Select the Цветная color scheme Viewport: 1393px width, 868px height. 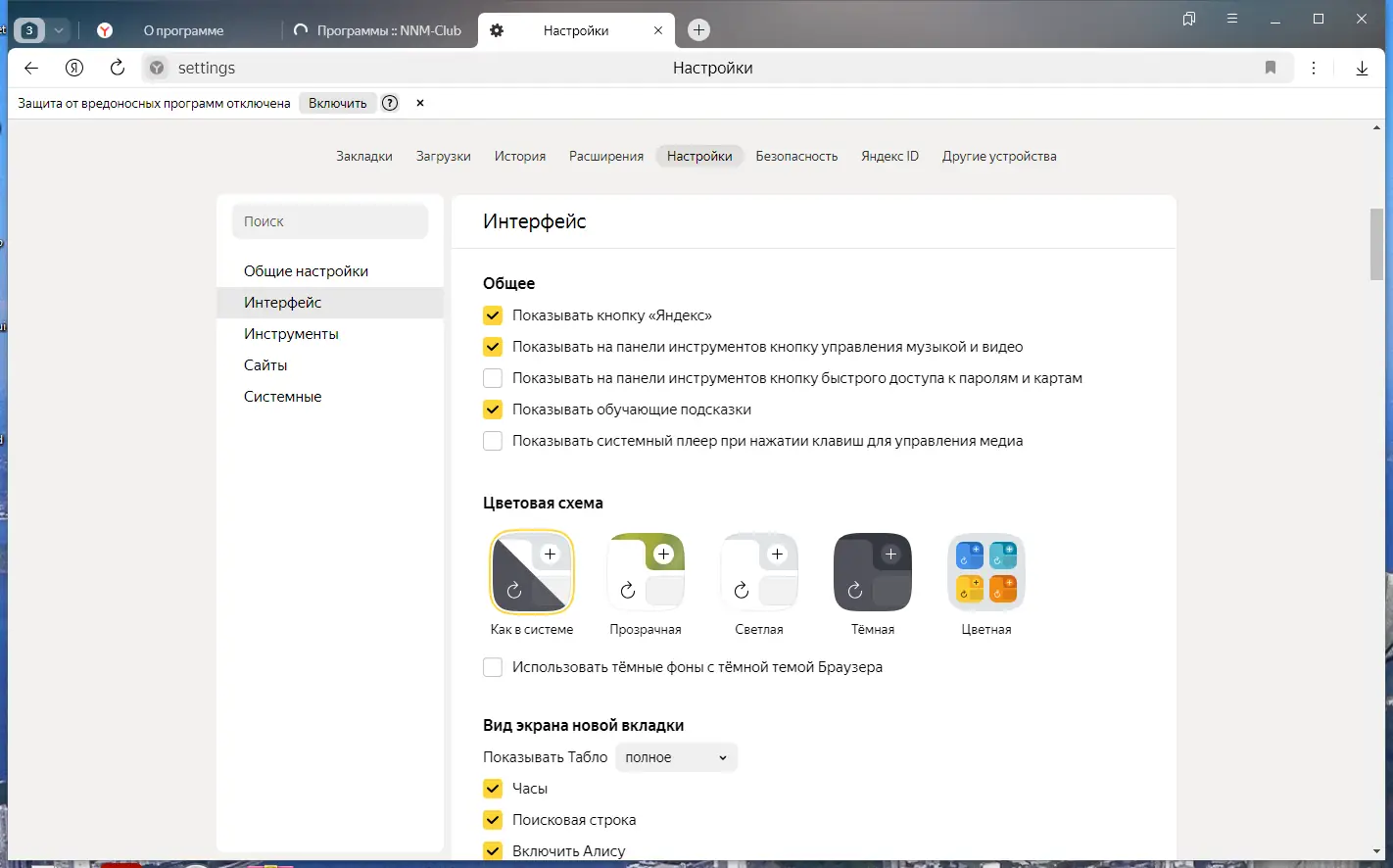(986, 572)
